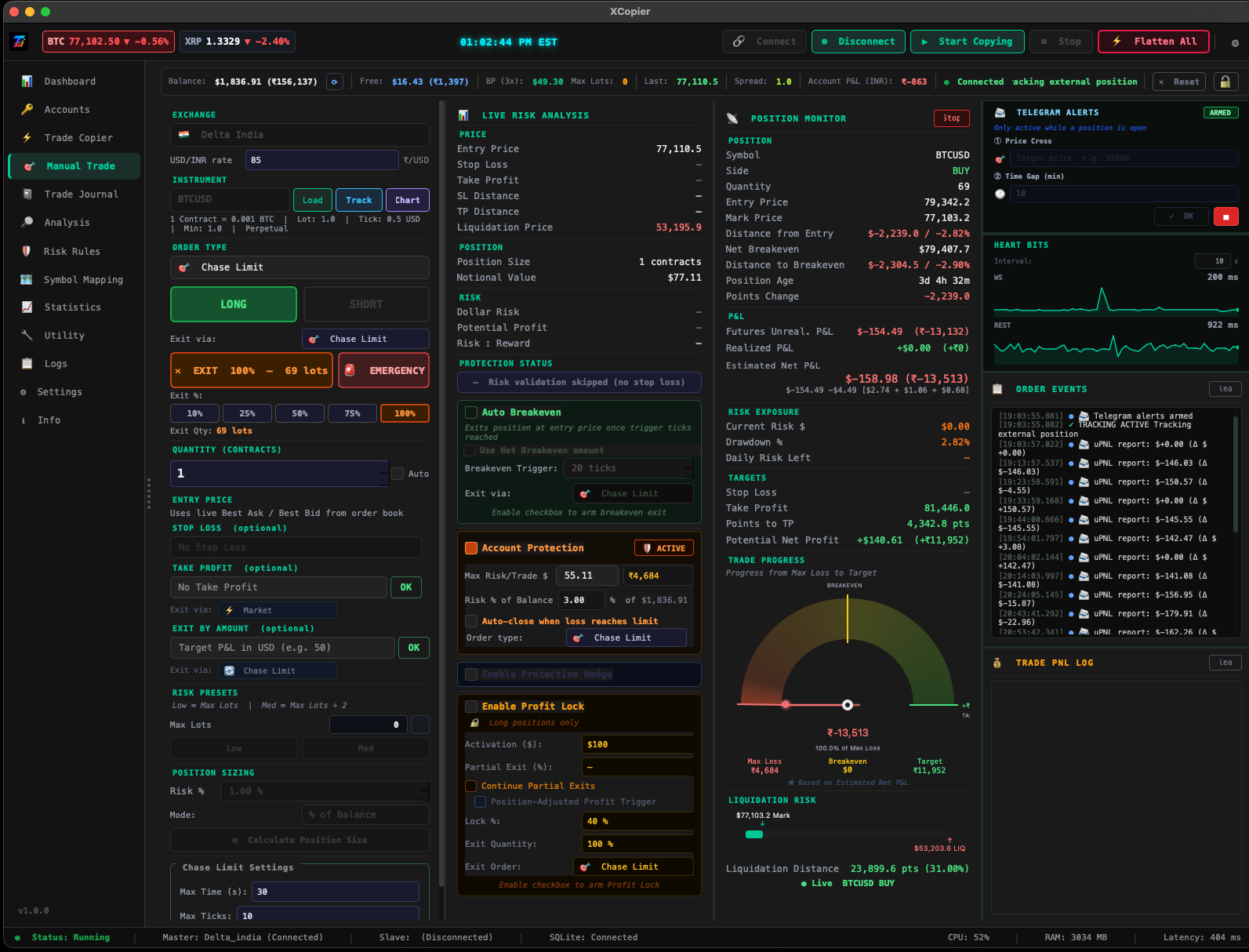Screen dimensions: 1249x952
Task: Click the Trade Journal notebook icon
Action: tap(27, 194)
